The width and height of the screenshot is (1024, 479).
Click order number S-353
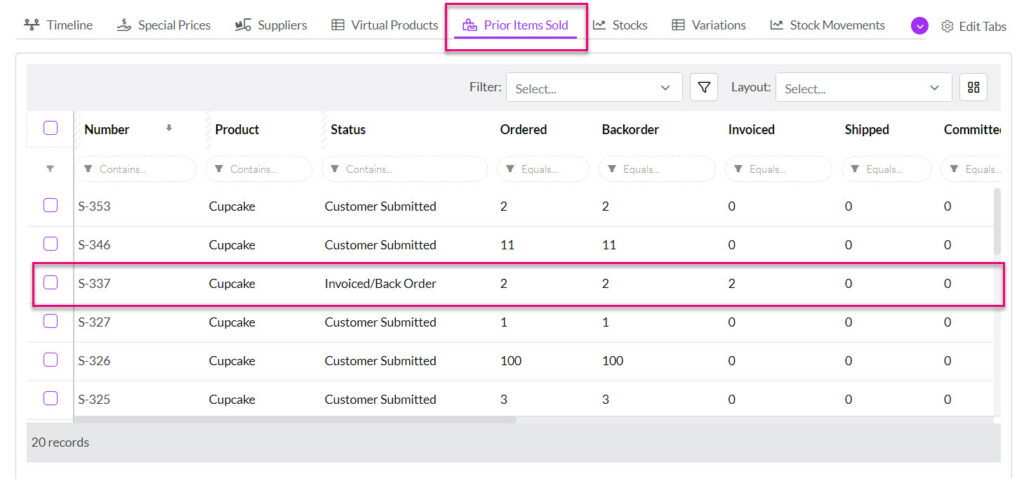(94, 206)
